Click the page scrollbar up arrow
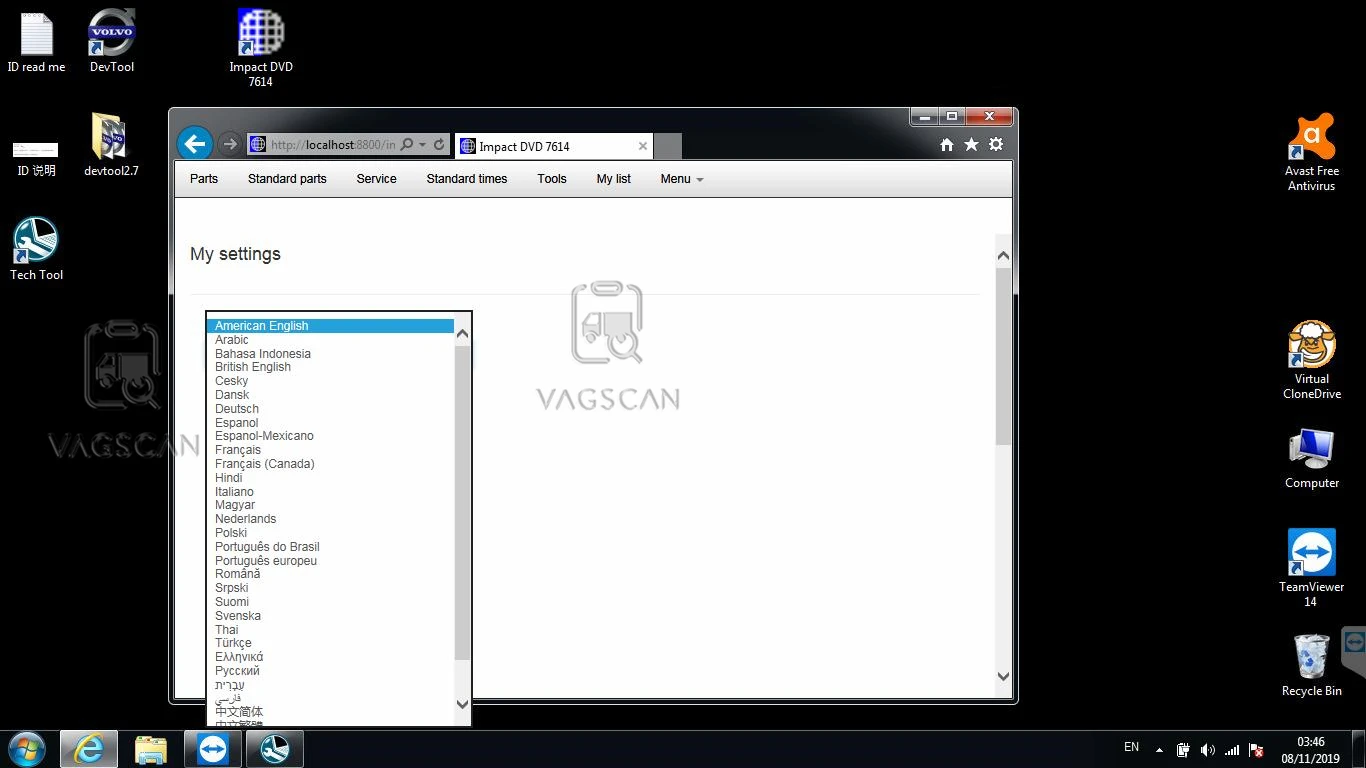Viewport: 1366px width, 768px height. 1004,256
